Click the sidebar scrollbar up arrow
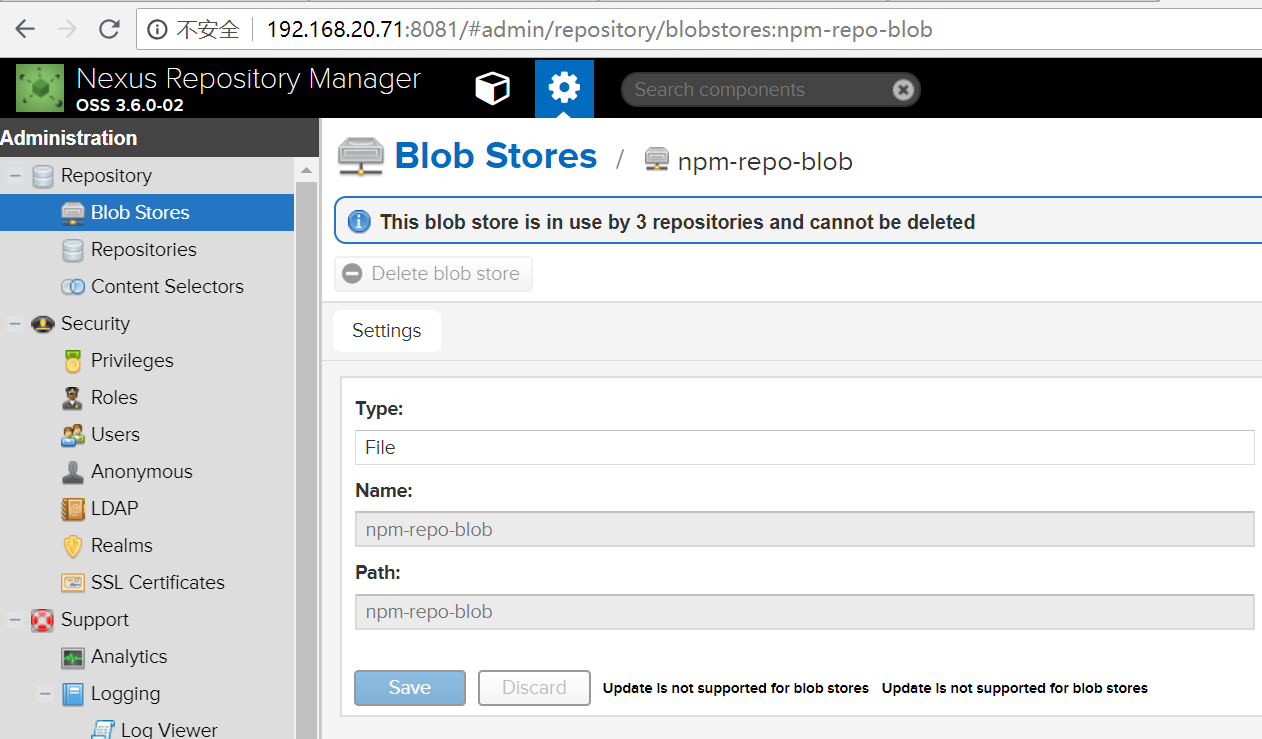This screenshot has height=739, width=1262. click(x=306, y=171)
